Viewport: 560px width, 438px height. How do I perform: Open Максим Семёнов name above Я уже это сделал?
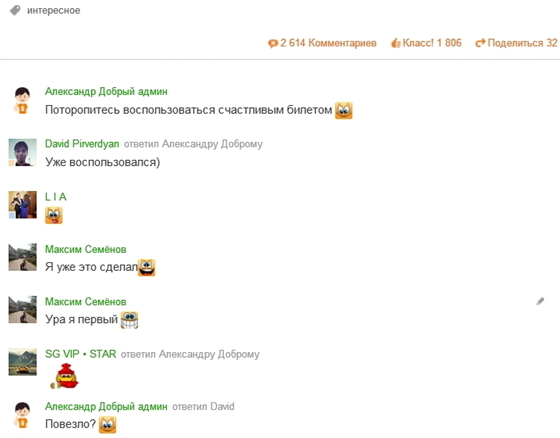pos(85,249)
